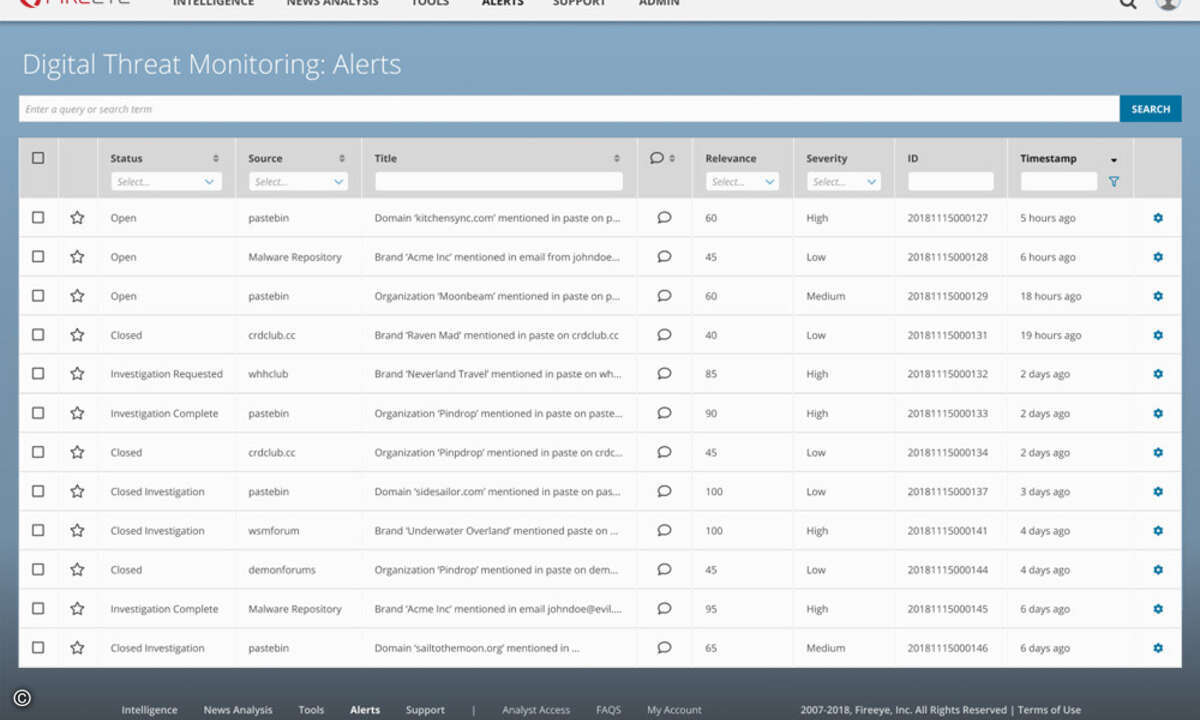Follow the footer My Account link
1200x720 pixels.
point(674,710)
